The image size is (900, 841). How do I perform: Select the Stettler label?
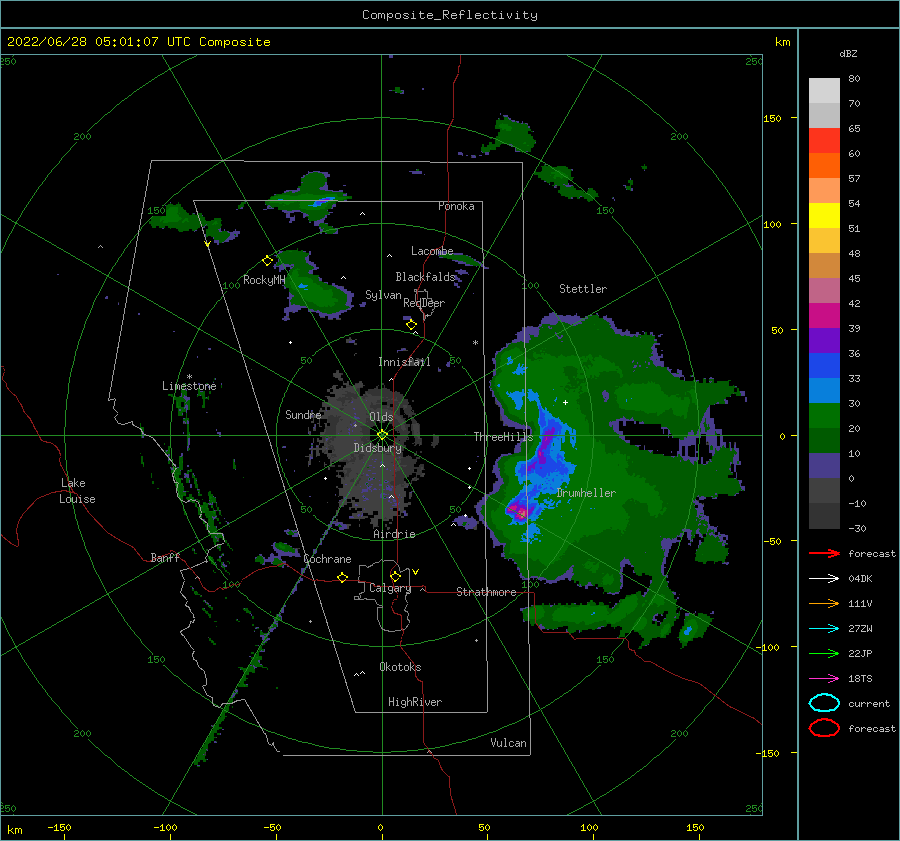point(583,289)
